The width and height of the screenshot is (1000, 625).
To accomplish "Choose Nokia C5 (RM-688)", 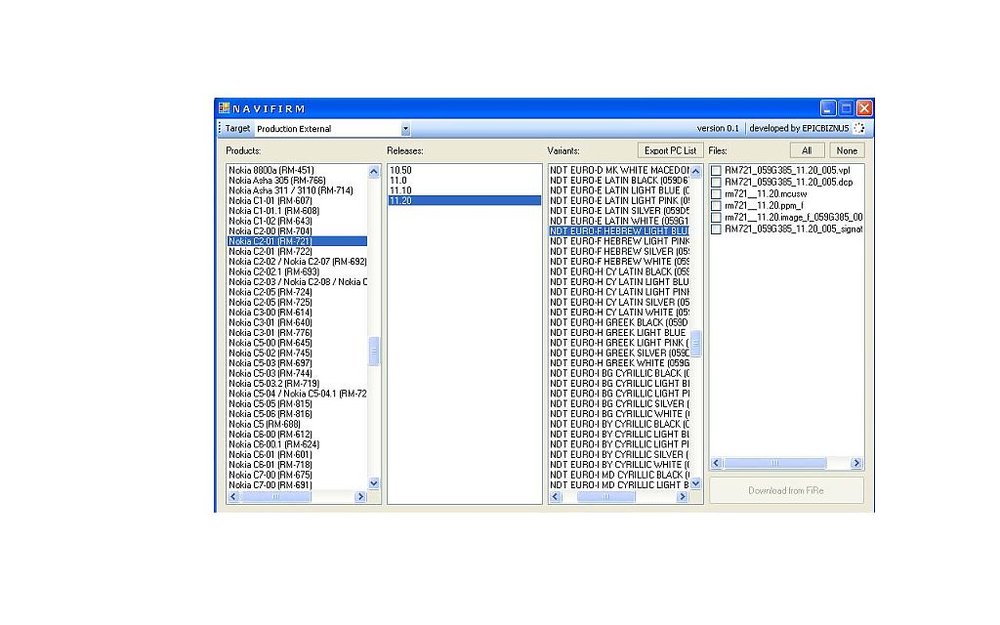I will pyautogui.click(x=297, y=424).
